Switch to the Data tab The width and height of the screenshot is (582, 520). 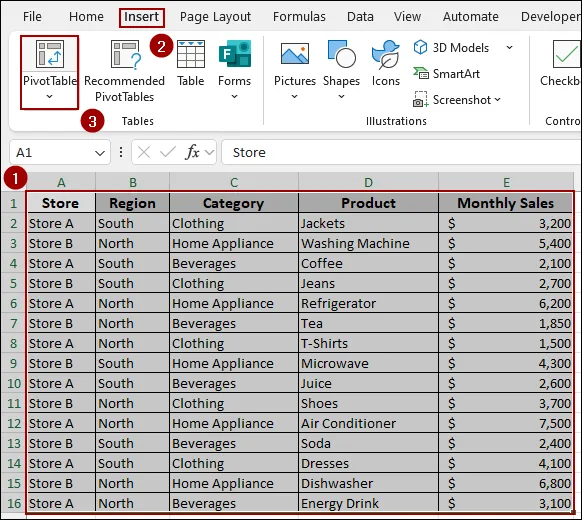(360, 17)
